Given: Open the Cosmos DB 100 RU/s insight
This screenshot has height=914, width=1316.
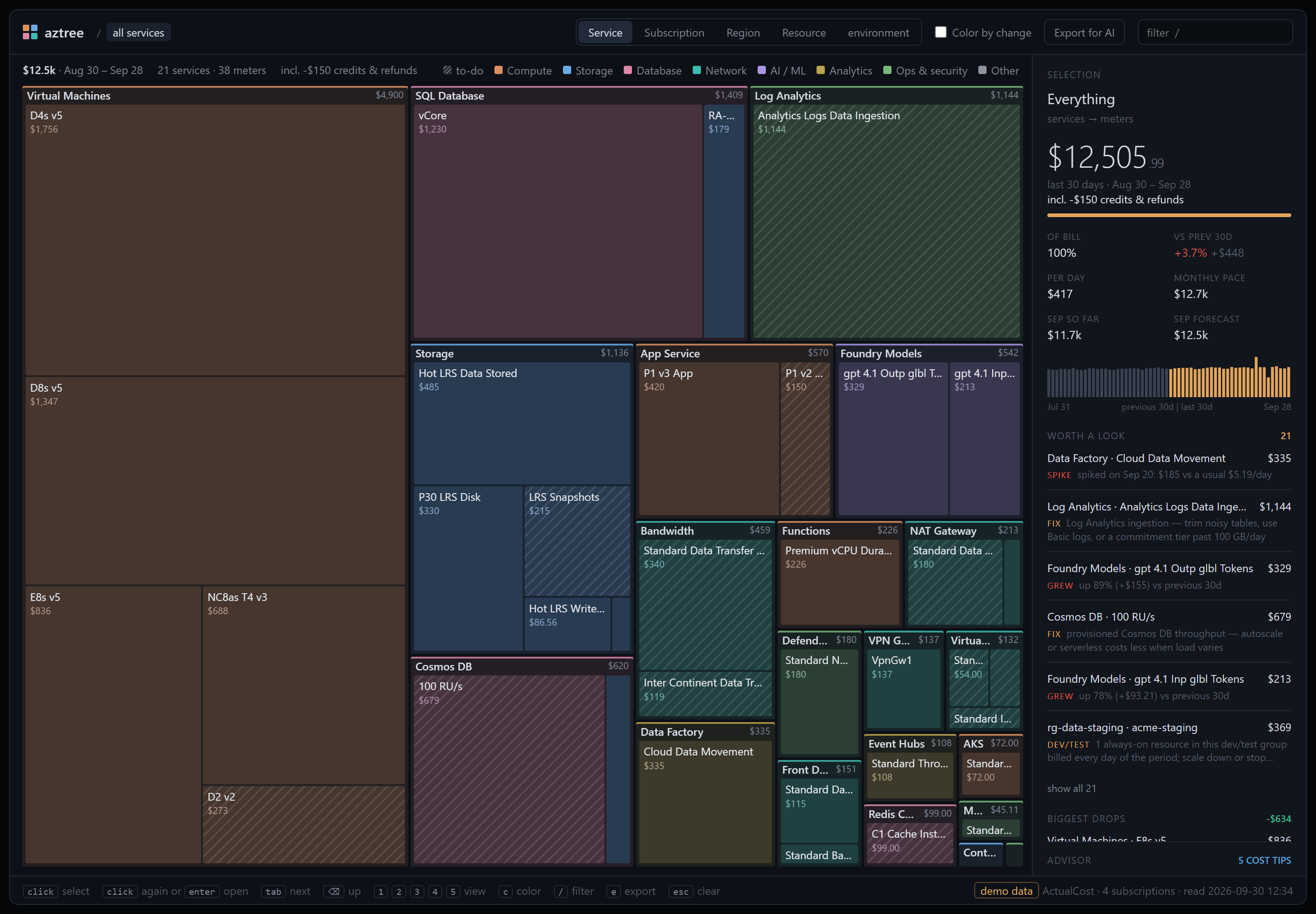Looking at the screenshot, I should pyautogui.click(x=1169, y=632).
